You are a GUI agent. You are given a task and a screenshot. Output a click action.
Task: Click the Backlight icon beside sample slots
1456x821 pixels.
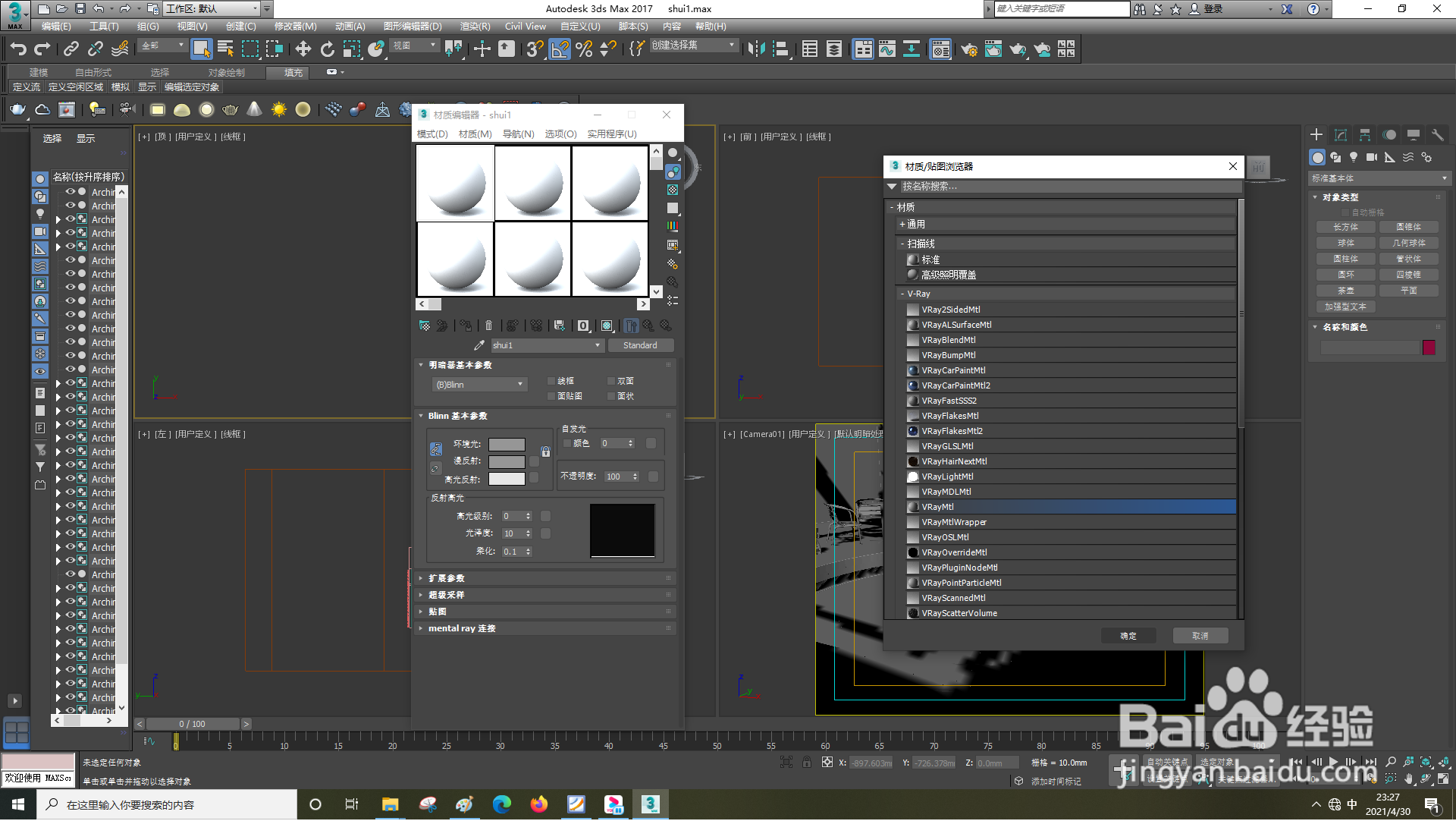click(673, 172)
